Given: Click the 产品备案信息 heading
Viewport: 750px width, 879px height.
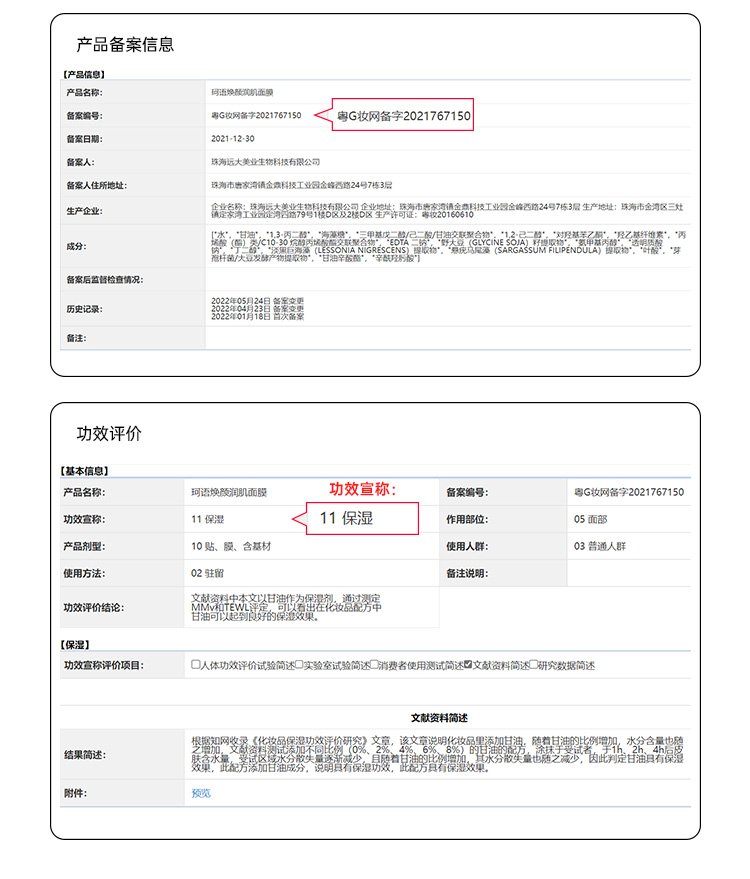Looking at the screenshot, I should pos(125,44).
